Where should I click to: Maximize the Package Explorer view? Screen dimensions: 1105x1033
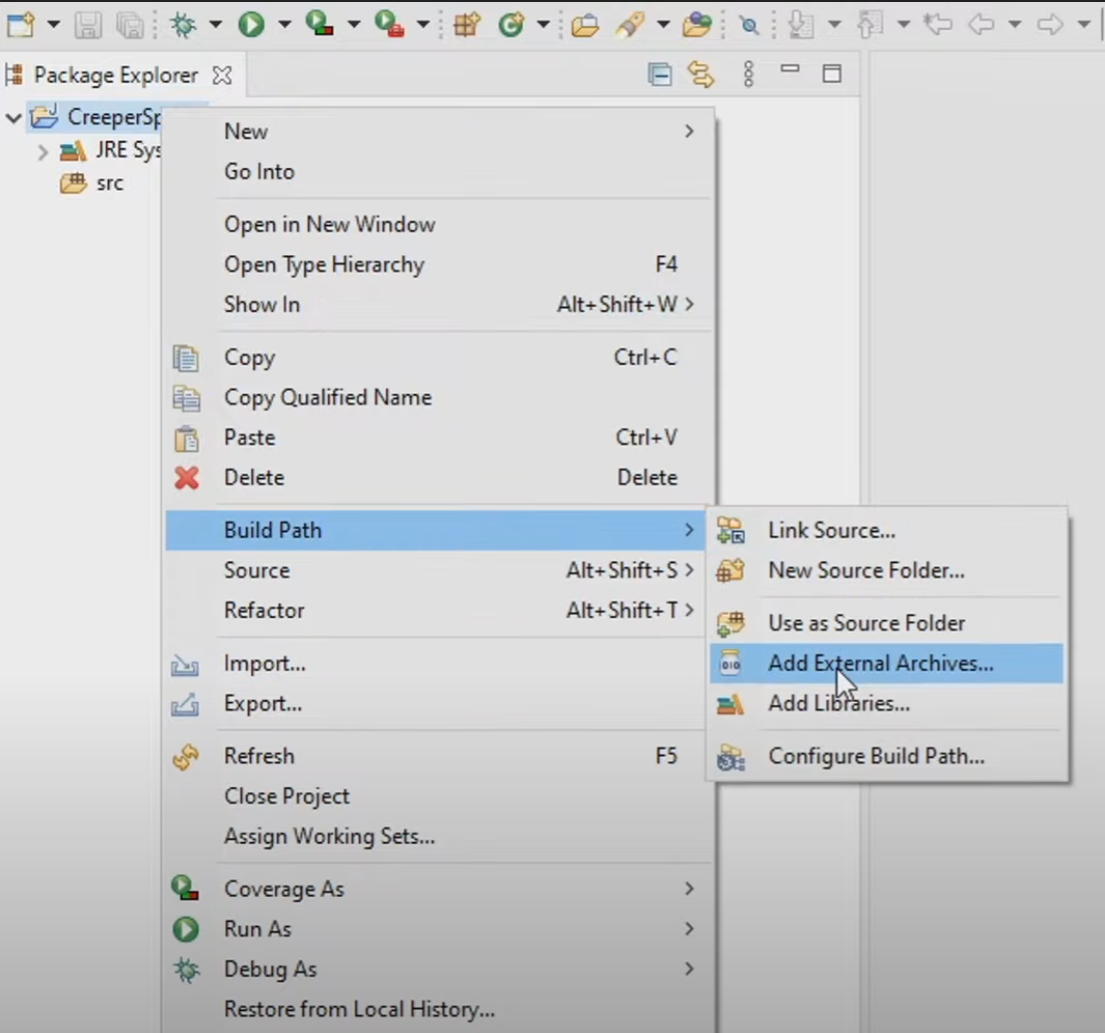click(832, 73)
